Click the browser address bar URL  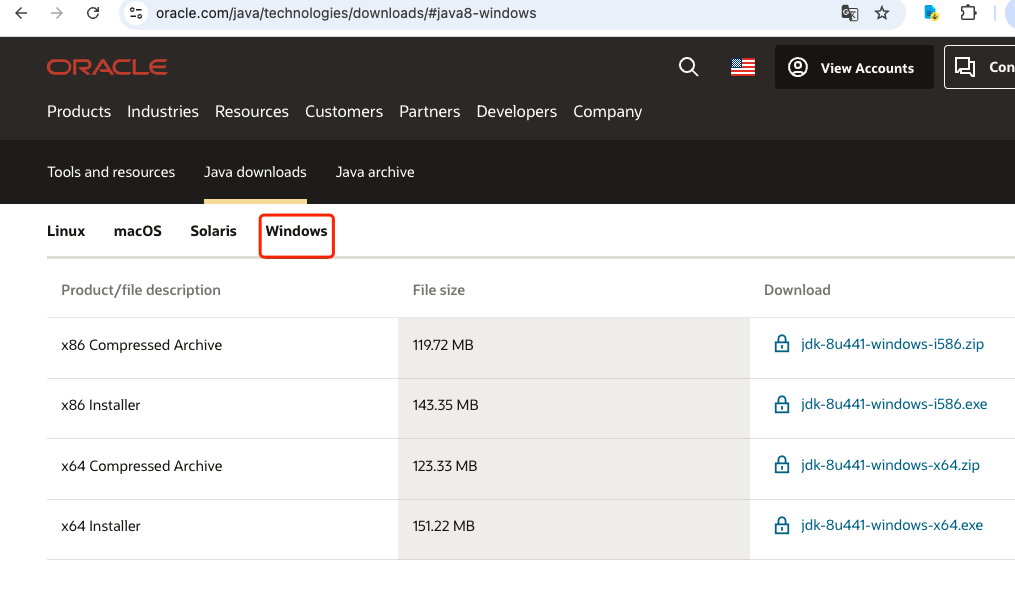tap(346, 13)
